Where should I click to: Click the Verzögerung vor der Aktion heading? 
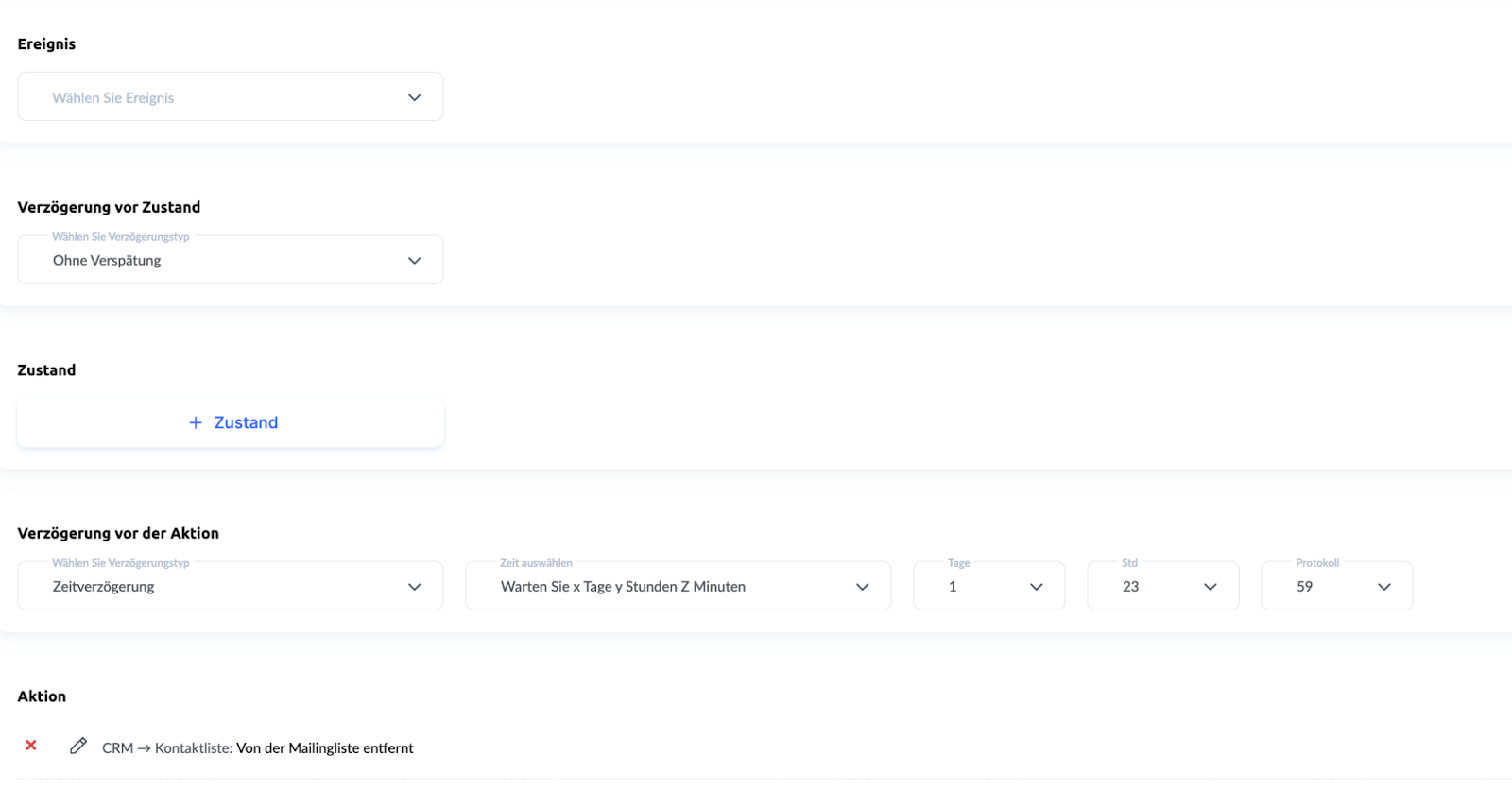pyautogui.click(x=118, y=533)
